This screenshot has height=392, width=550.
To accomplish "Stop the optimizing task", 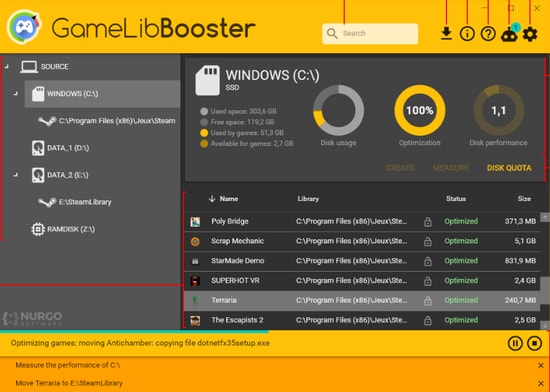I will [534, 343].
